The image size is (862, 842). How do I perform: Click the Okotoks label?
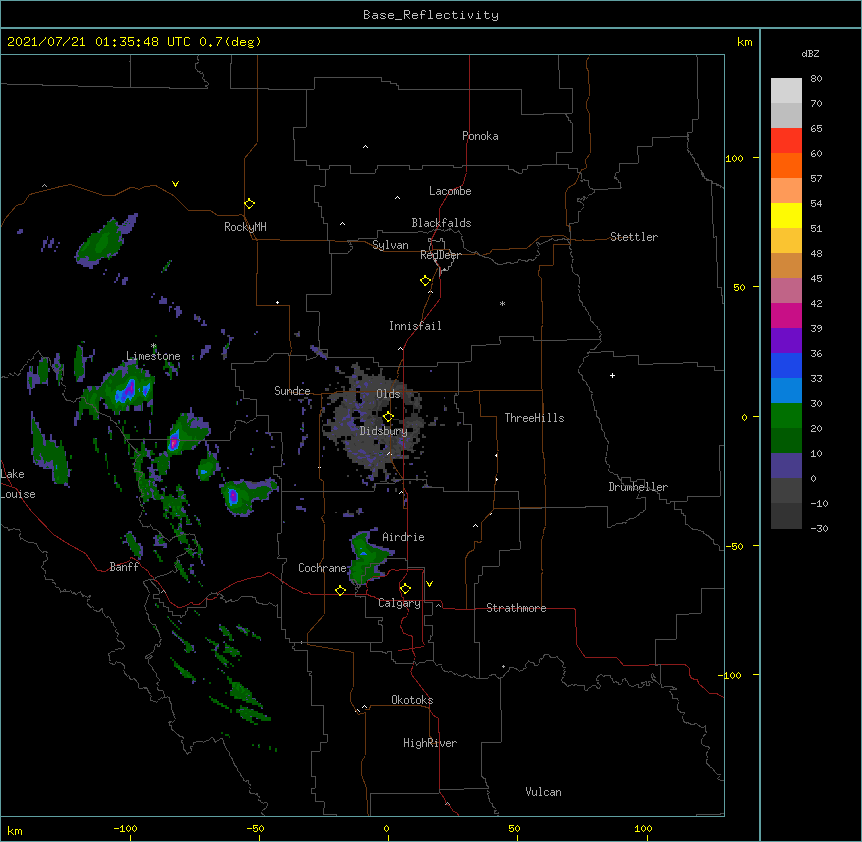[412, 700]
